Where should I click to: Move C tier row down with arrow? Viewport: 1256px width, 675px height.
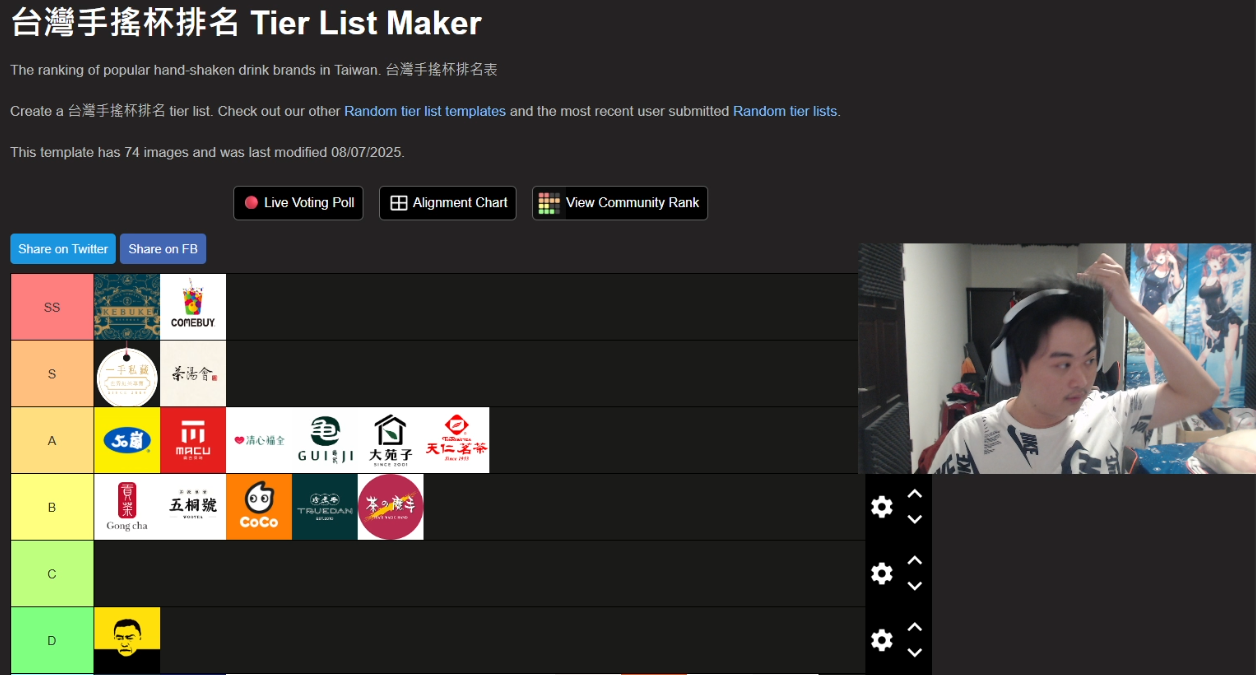(x=914, y=586)
